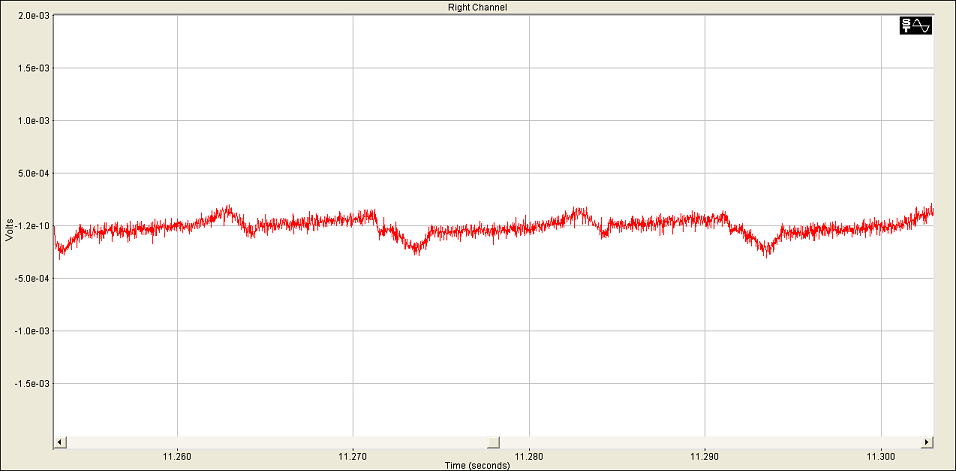Click the waveform display mode icon

[916, 26]
